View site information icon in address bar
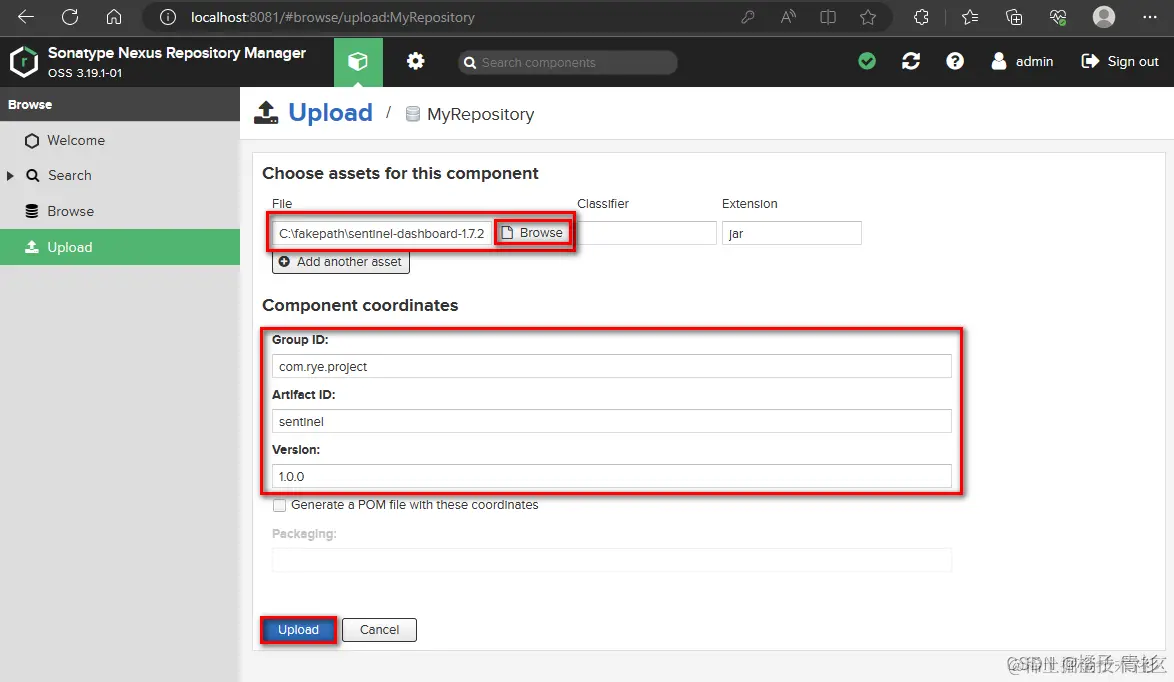This screenshot has width=1174, height=682. click(168, 16)
